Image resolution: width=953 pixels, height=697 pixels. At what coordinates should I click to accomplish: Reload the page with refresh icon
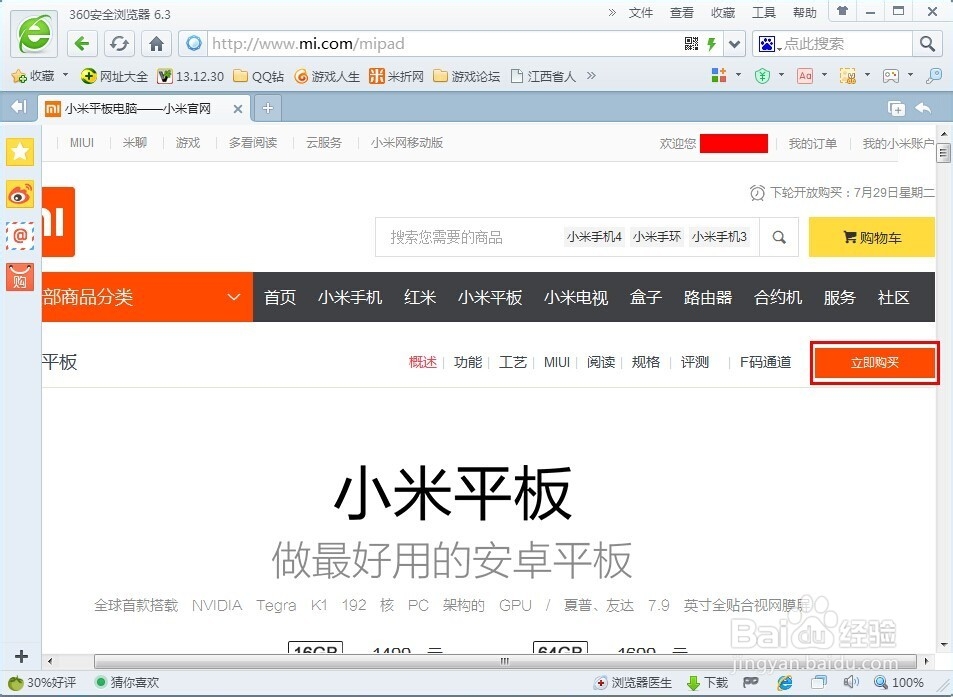click(119, 44)
